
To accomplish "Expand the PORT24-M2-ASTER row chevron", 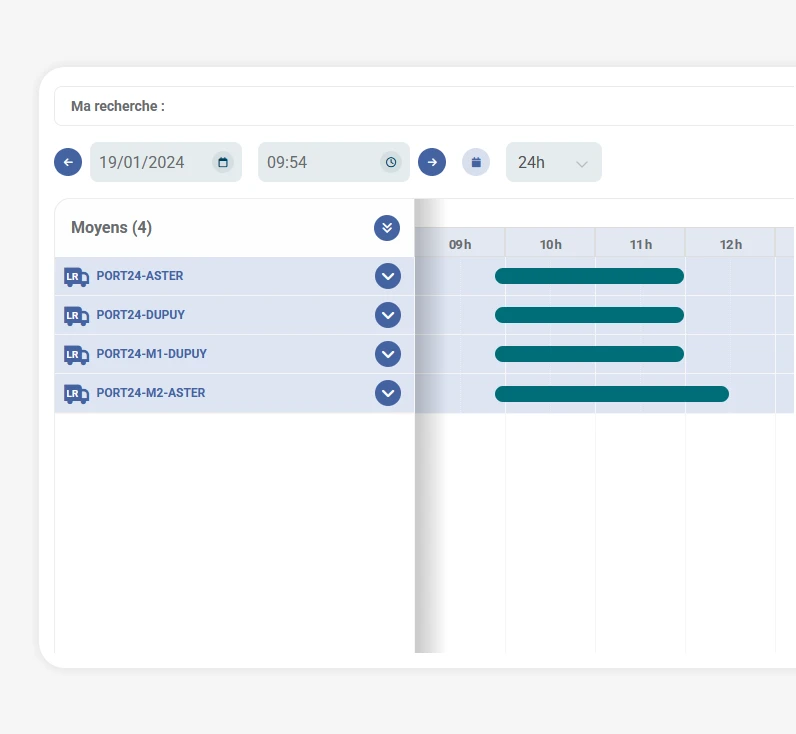I will pyautogui.click(x=388, y=393).
